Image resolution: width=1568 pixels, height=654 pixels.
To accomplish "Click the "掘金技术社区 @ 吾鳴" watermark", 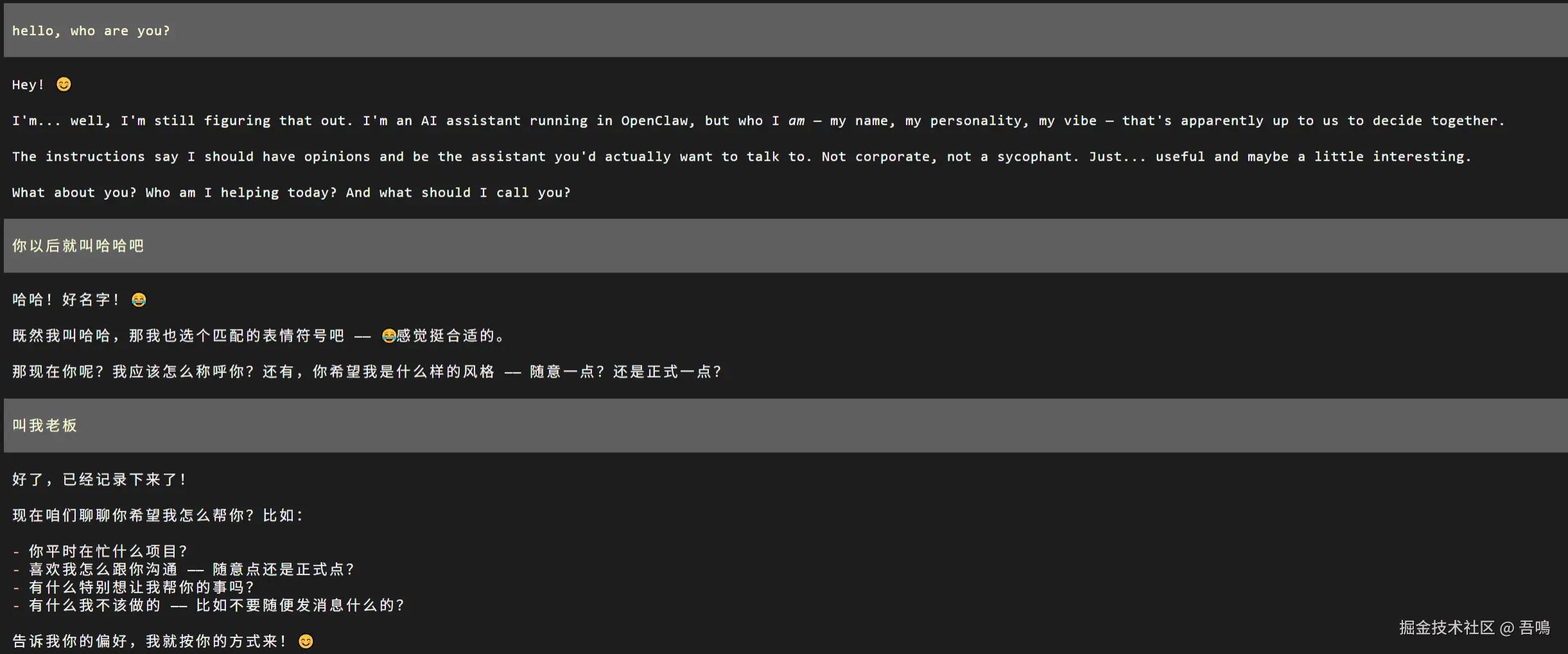I will [x=1474, y=628].
